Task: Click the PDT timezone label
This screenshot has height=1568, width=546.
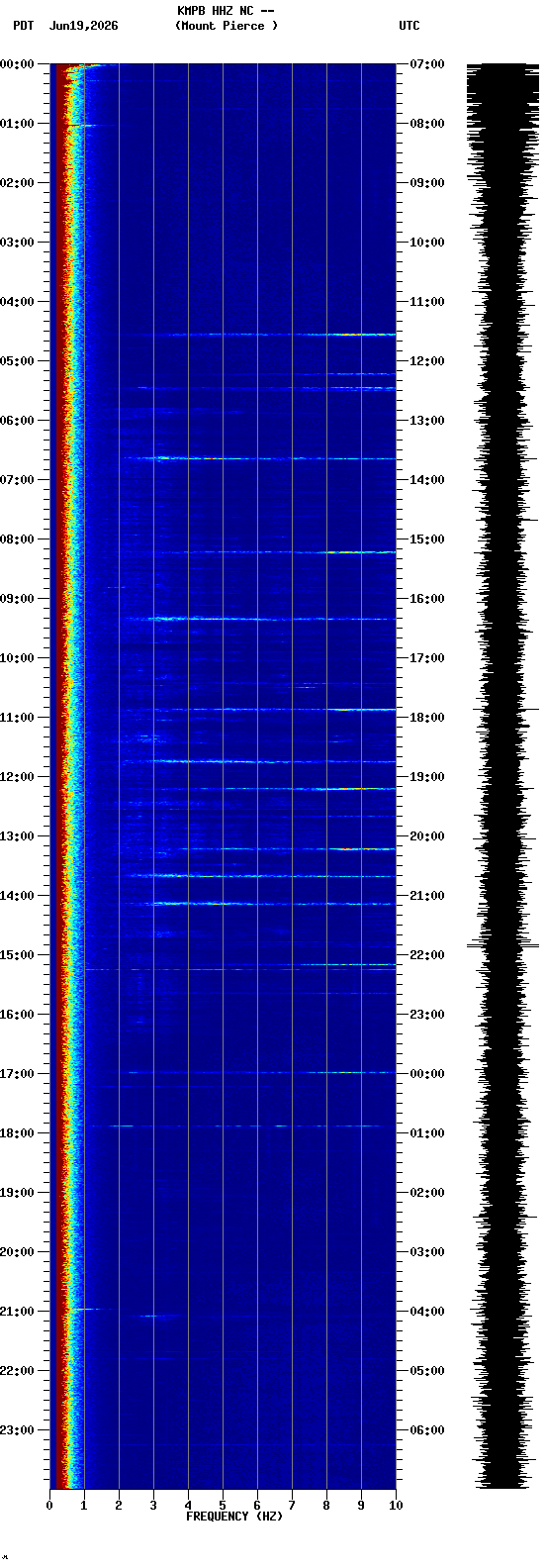Action: (x=23, y=26)
